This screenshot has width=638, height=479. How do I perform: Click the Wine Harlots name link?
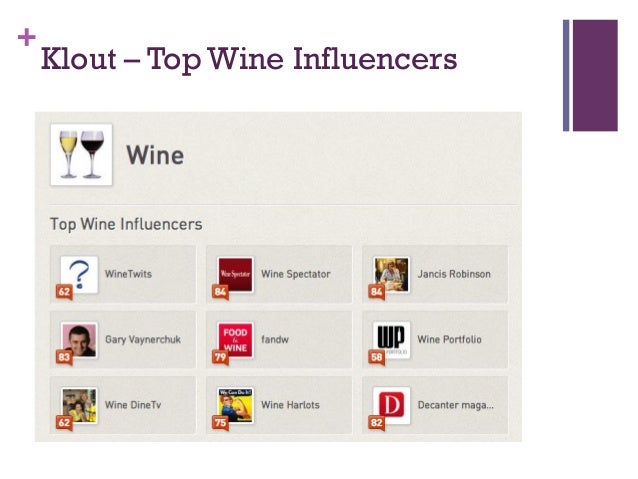(289, 405)
